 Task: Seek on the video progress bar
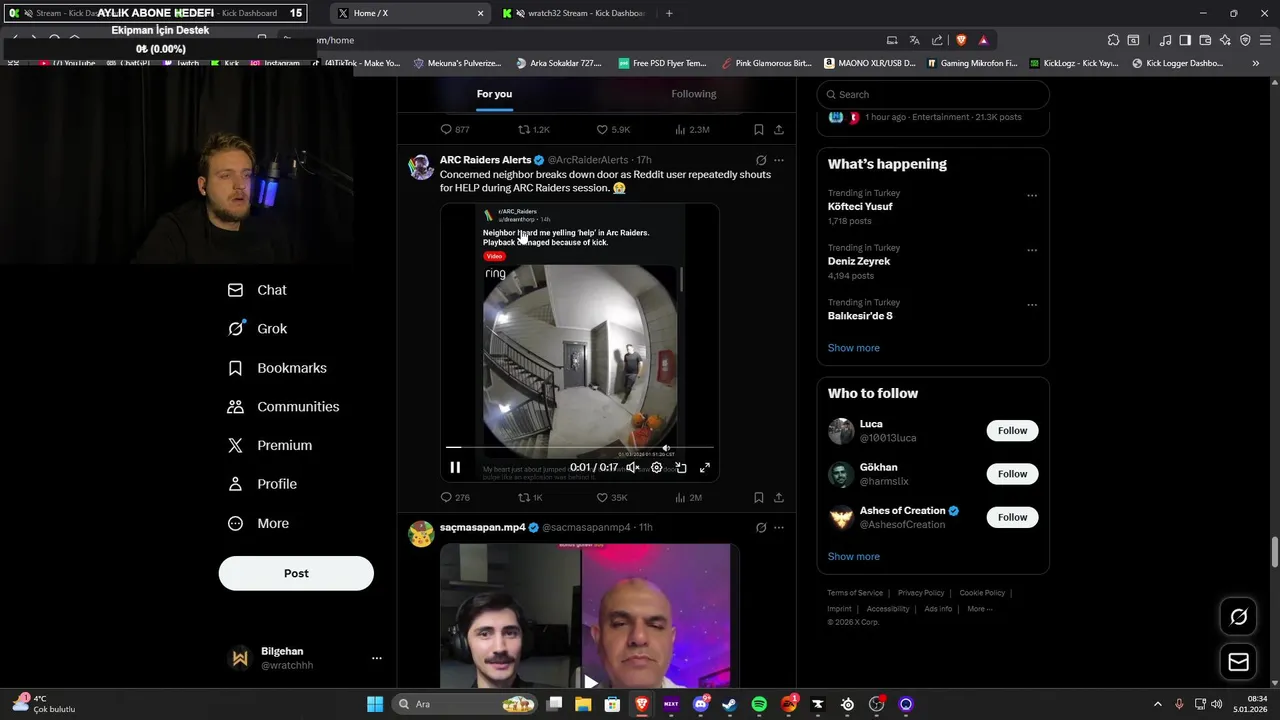pyautogui.click(x=580, y=447)
